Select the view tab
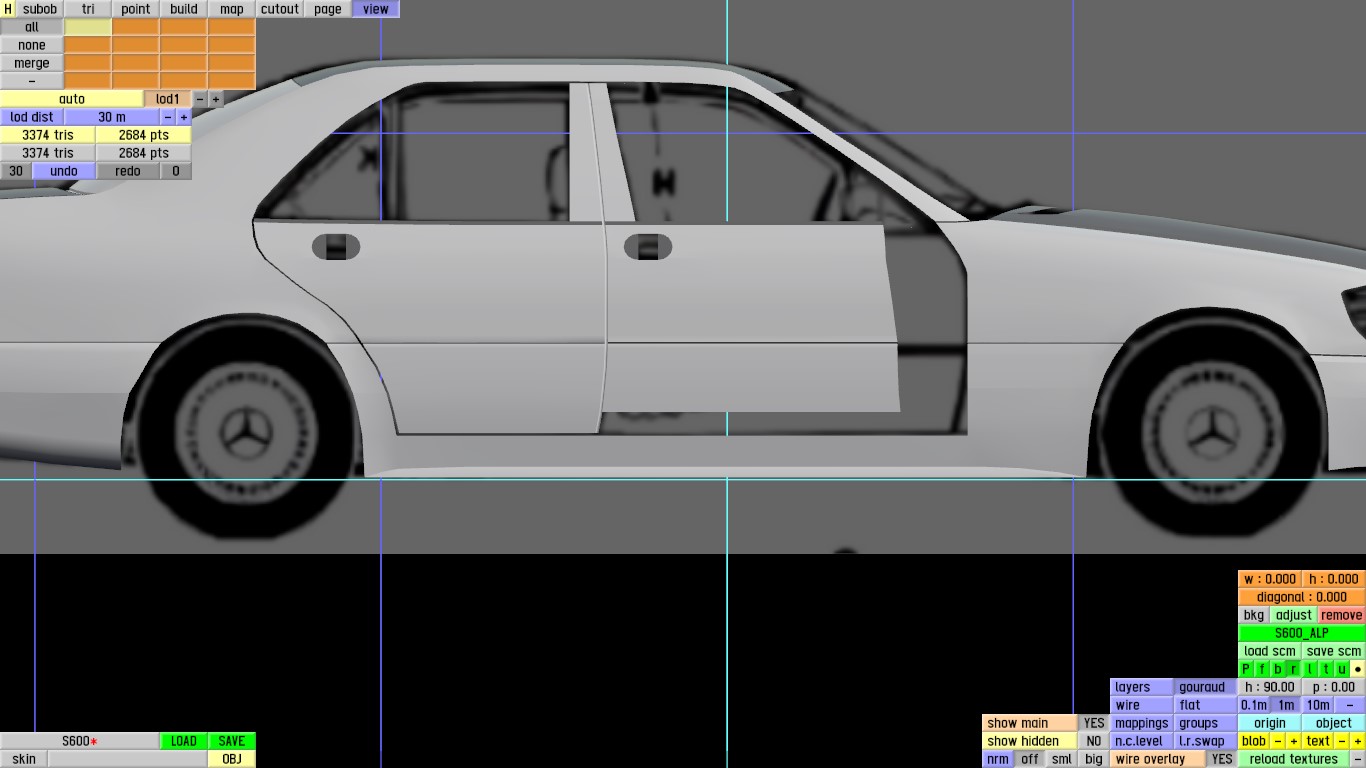Screen dimensions: 1366x768 coord(376,9)
